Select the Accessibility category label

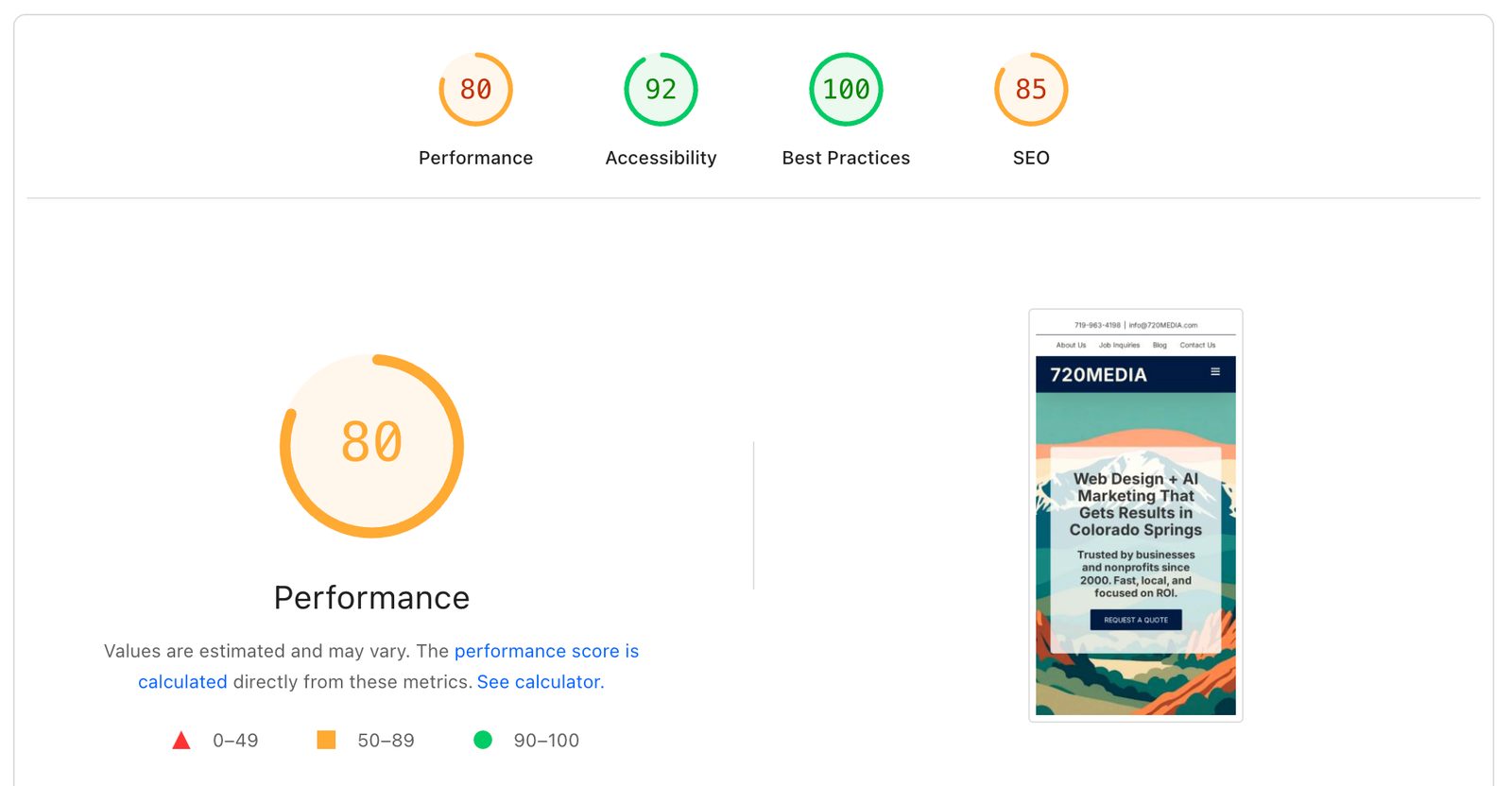661,158
